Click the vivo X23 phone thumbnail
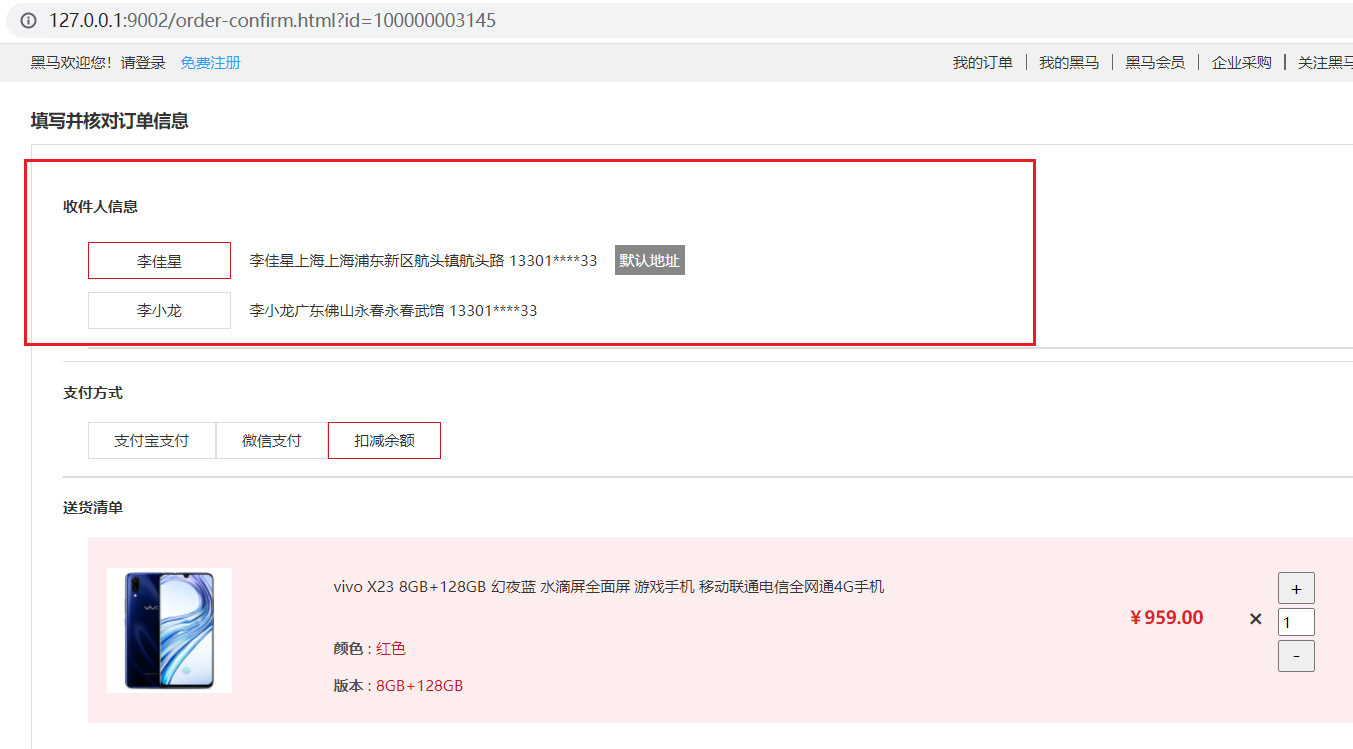The image size is (1353, 749). [x=169, y=630]
